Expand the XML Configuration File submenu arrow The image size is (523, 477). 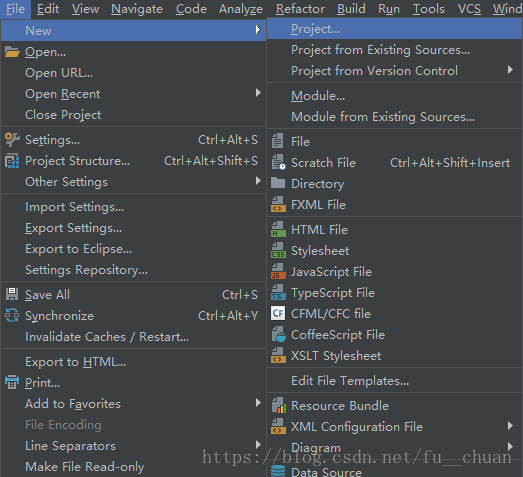click(x=510, y=426)
